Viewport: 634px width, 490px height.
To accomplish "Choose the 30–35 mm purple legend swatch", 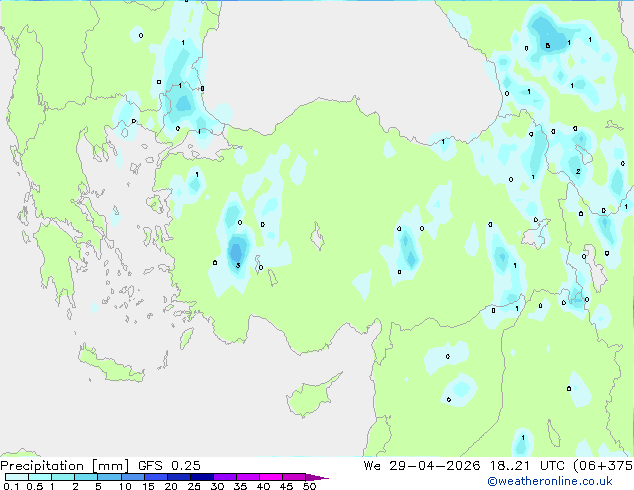I will [225, 477].
